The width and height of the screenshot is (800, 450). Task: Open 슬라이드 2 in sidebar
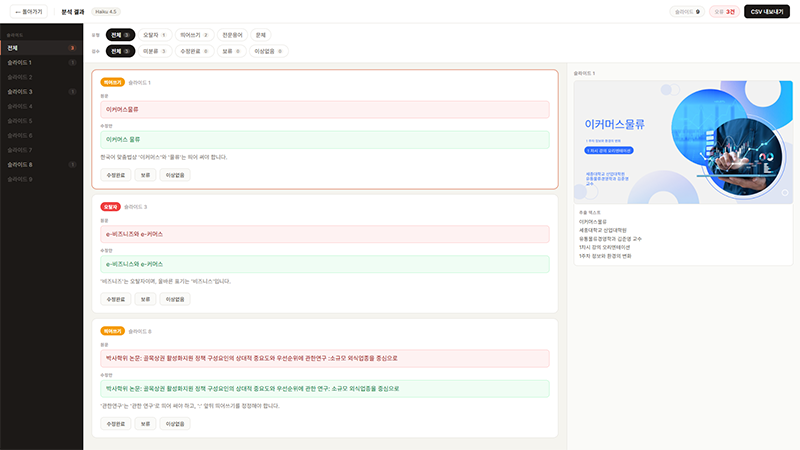pyautogui.click(x=41, y=77)
